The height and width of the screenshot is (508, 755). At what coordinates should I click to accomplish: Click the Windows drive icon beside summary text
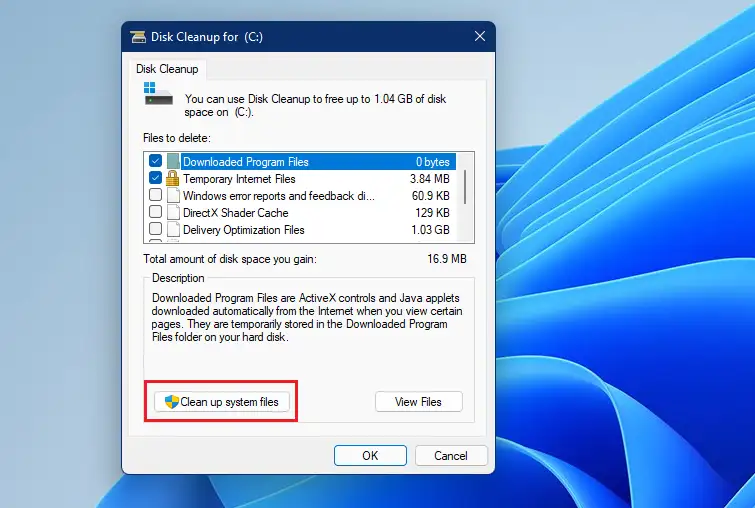coord(158,94)
